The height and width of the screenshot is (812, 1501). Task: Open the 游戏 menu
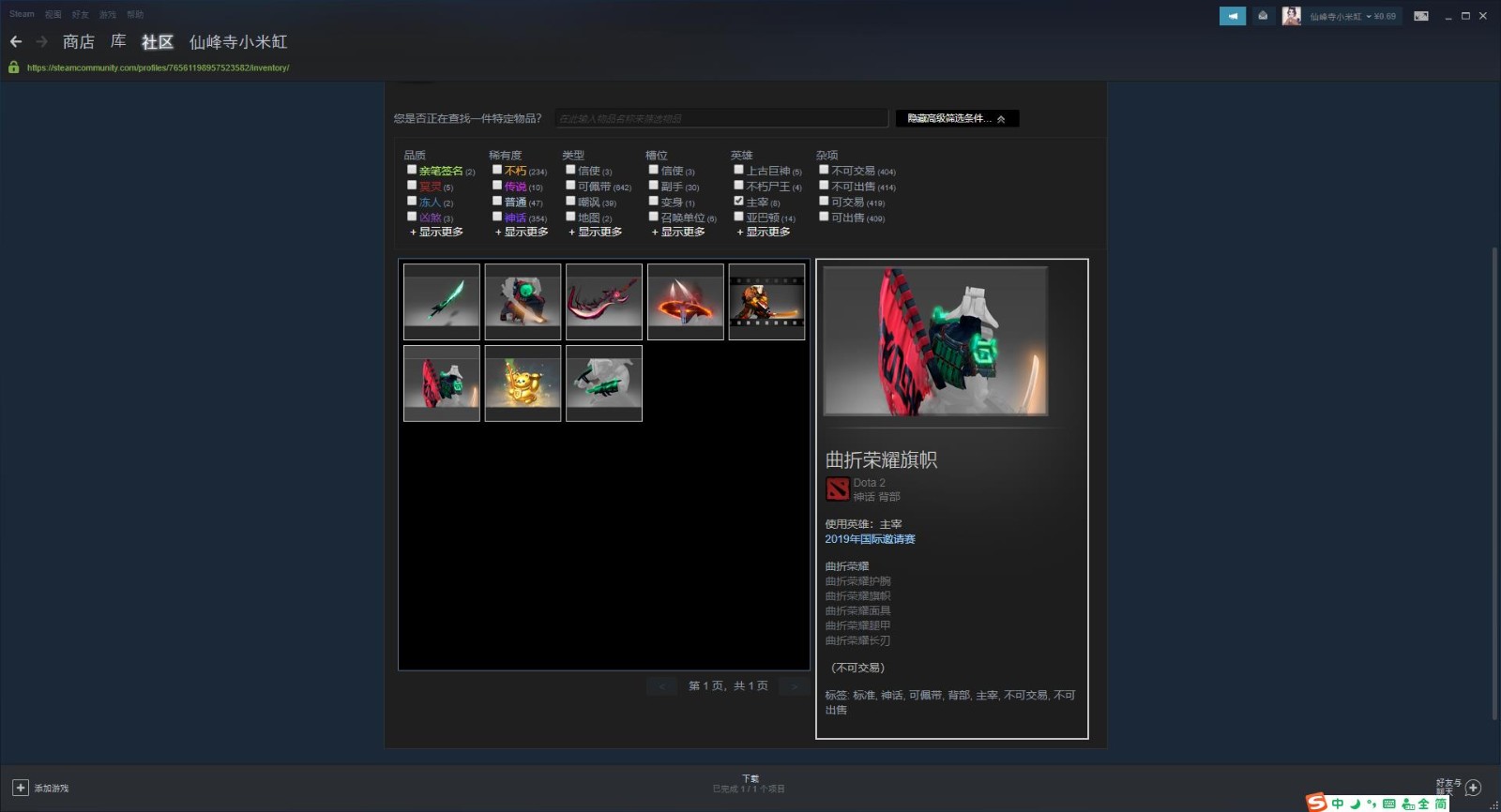coord(108,14)
